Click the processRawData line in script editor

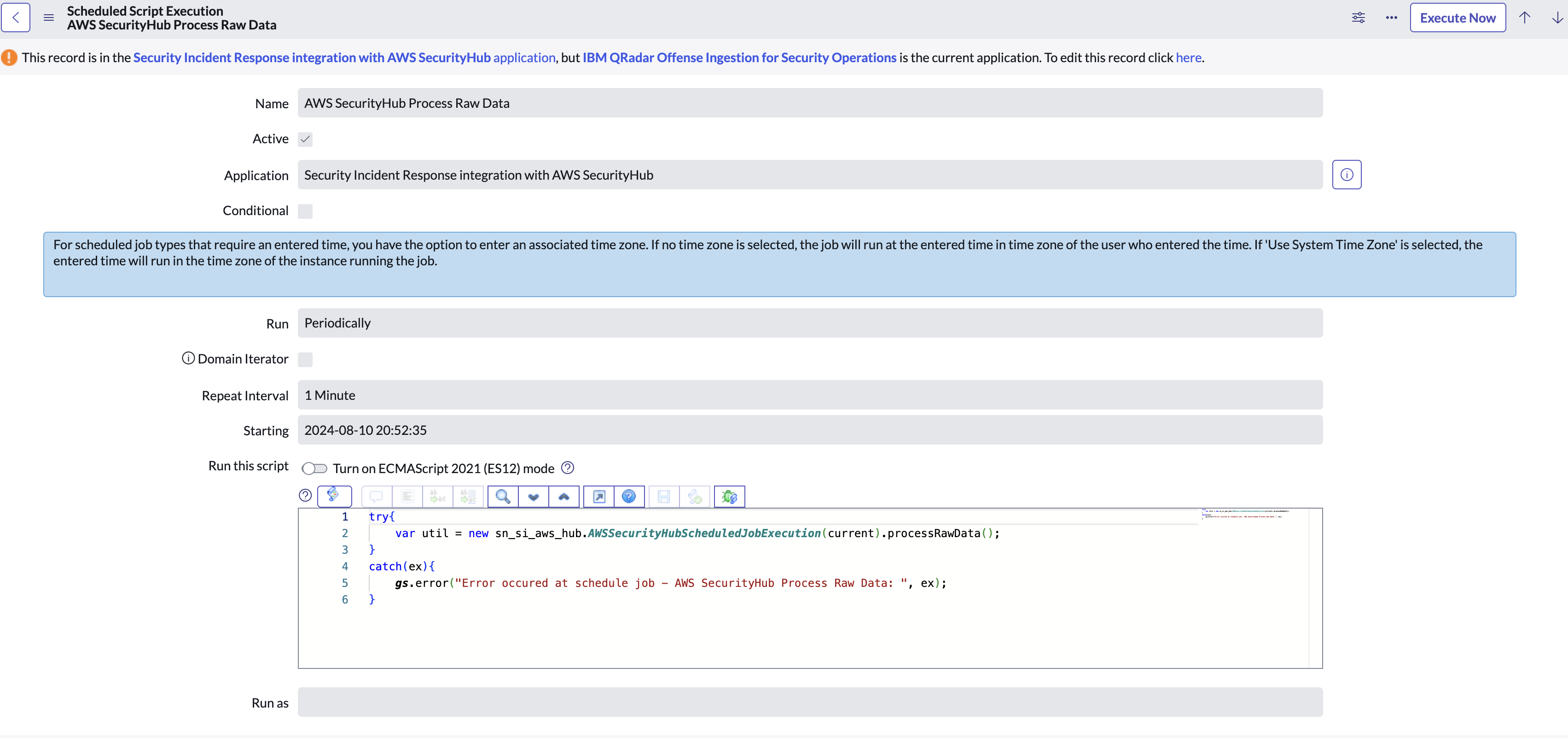(697, 533)
